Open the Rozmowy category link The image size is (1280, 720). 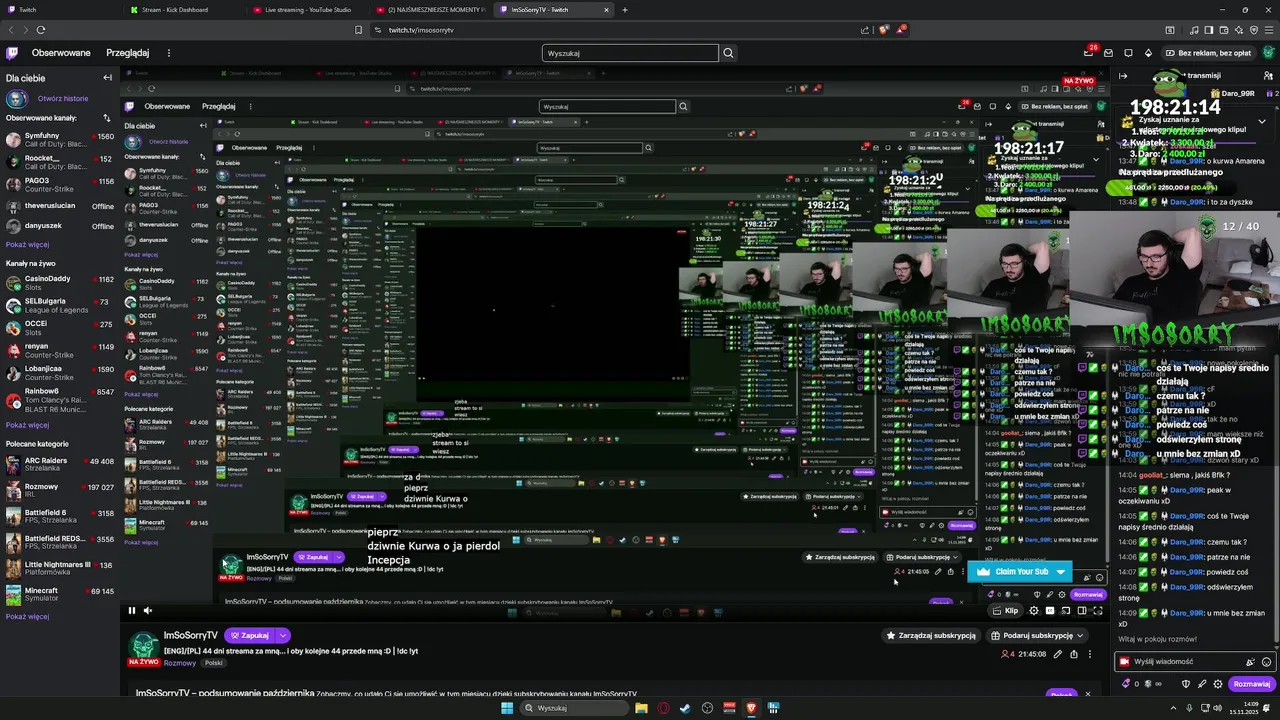click(x=180, y=663)
